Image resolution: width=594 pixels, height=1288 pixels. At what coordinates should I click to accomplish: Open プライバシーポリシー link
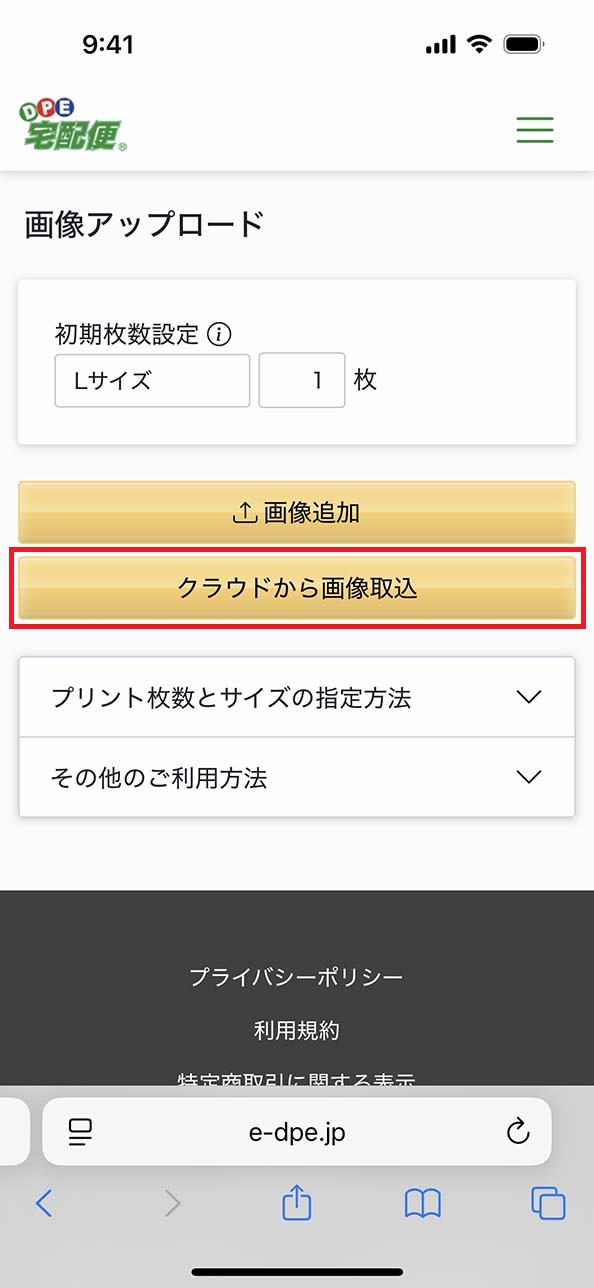[297, 976]
